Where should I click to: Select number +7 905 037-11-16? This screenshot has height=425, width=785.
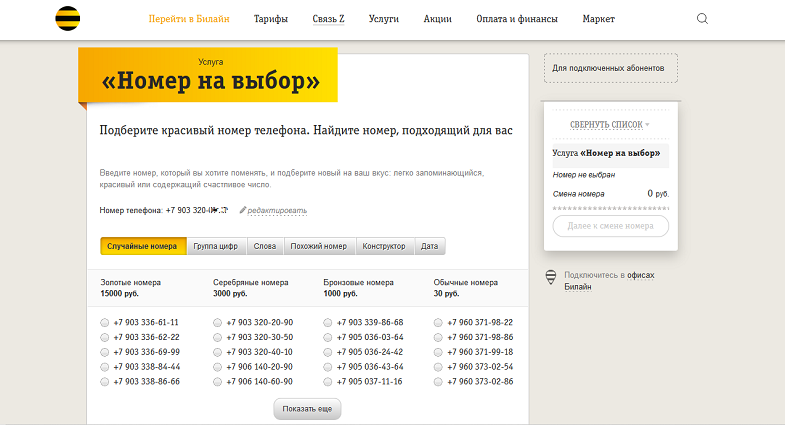click(x=327, y=382)
